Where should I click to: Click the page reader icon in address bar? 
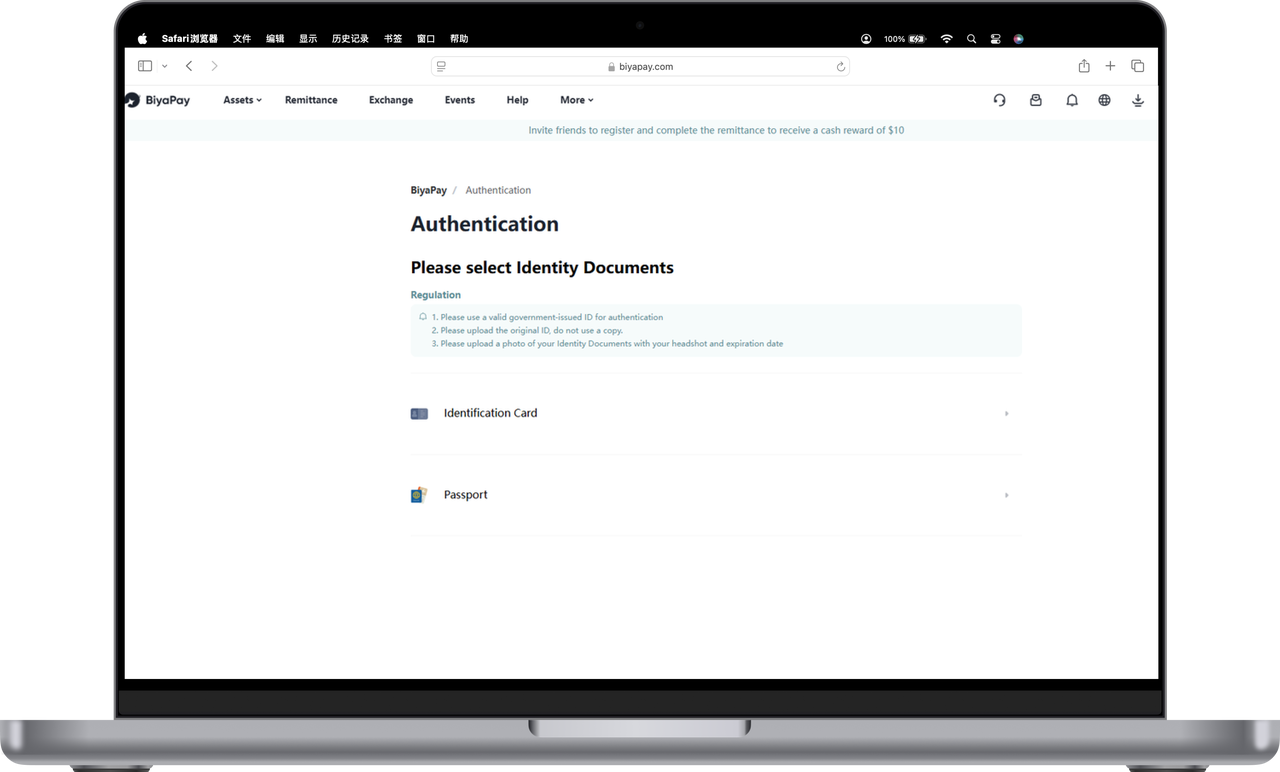[441, 67]
